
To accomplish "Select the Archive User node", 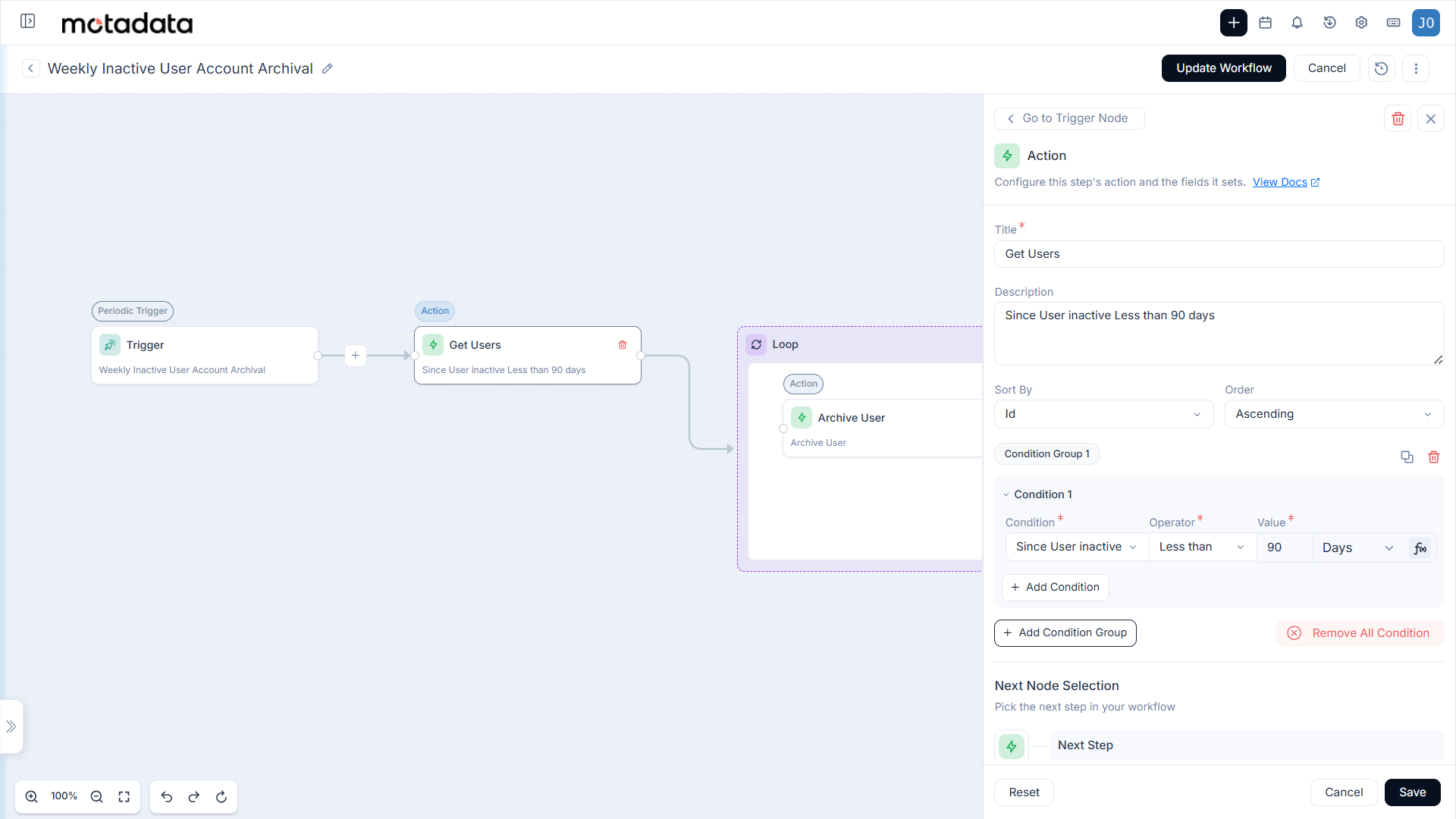I will pos(883,428).
